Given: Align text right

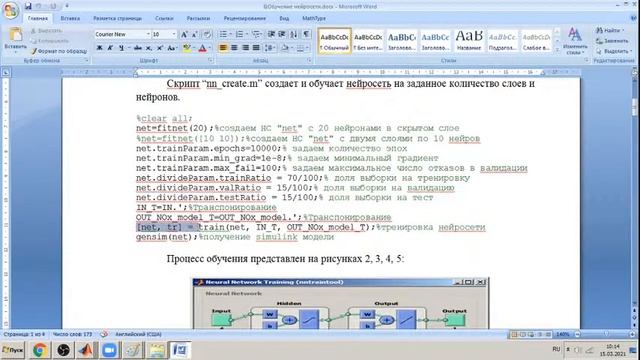Looking at the screenshot, I should click(x=245, y=48).
